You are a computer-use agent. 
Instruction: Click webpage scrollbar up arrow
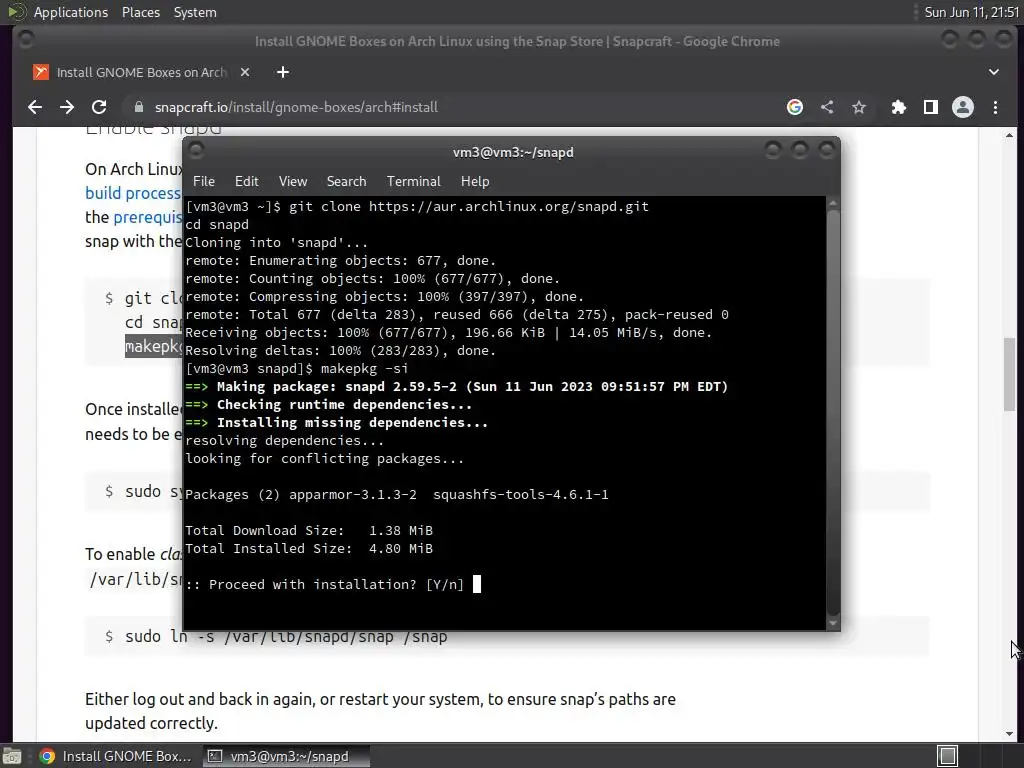[x=1010, y=135]
